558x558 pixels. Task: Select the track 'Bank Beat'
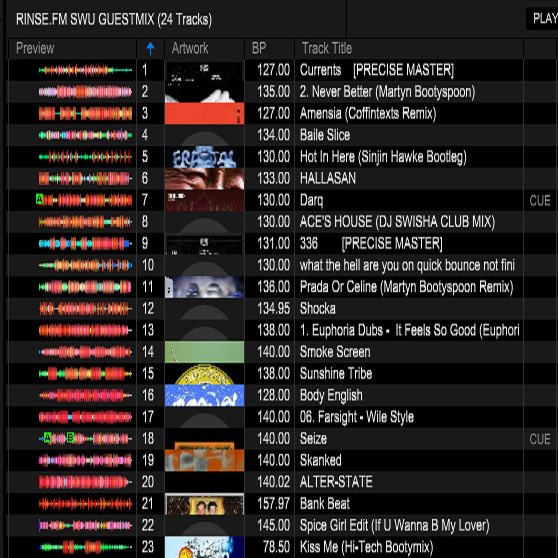[x=325, y=504]
